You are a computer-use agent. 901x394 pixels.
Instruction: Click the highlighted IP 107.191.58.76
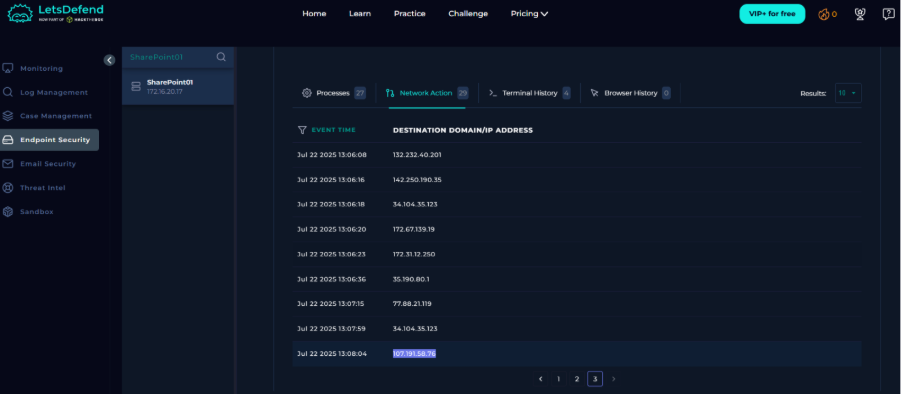coord(414,354)
